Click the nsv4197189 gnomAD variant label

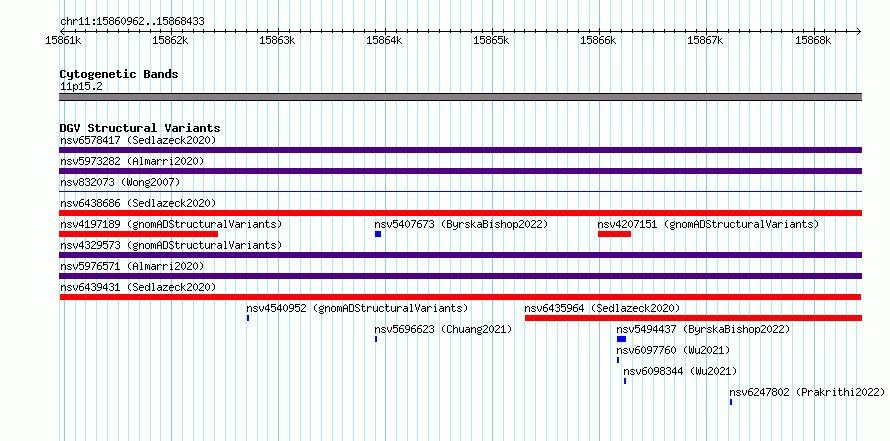(171, 224)
